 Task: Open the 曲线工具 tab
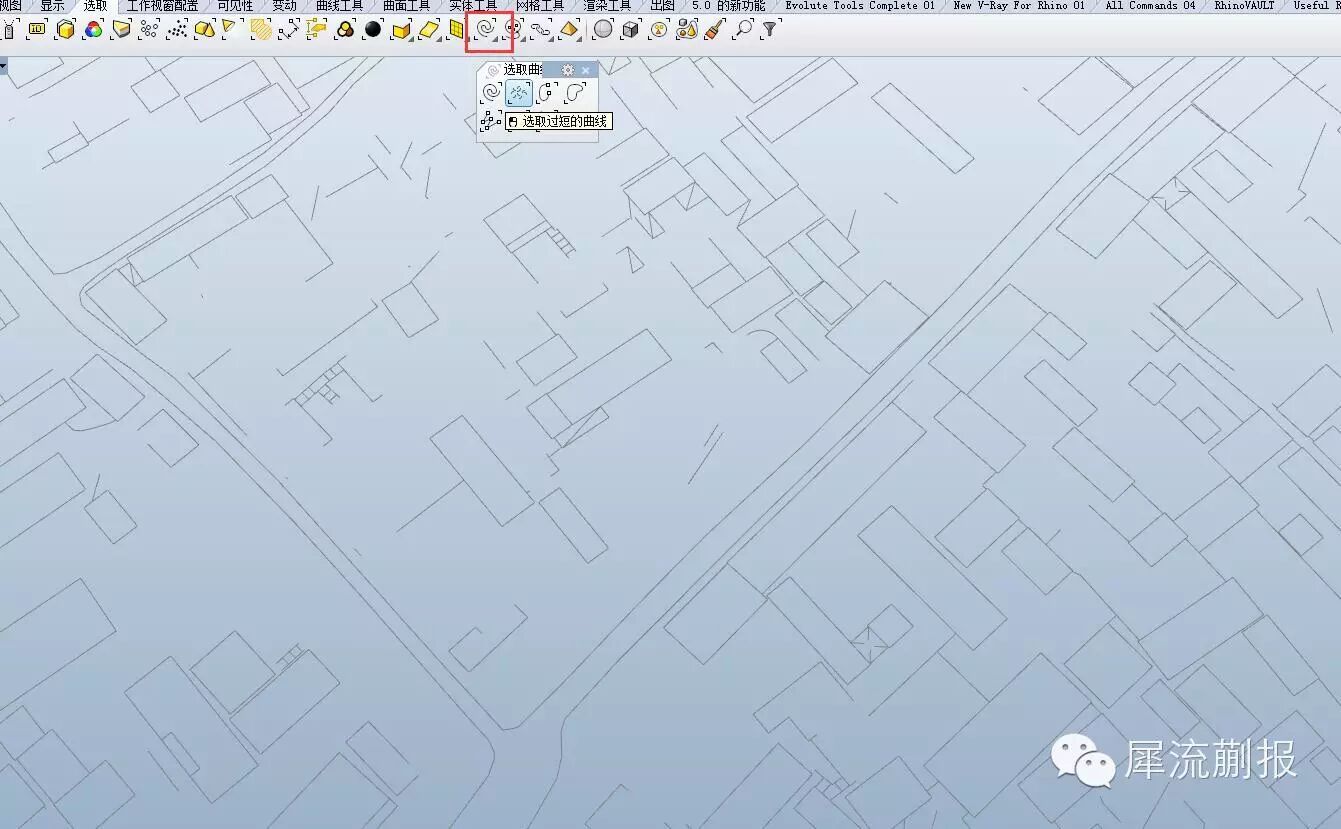coord(339,6)
